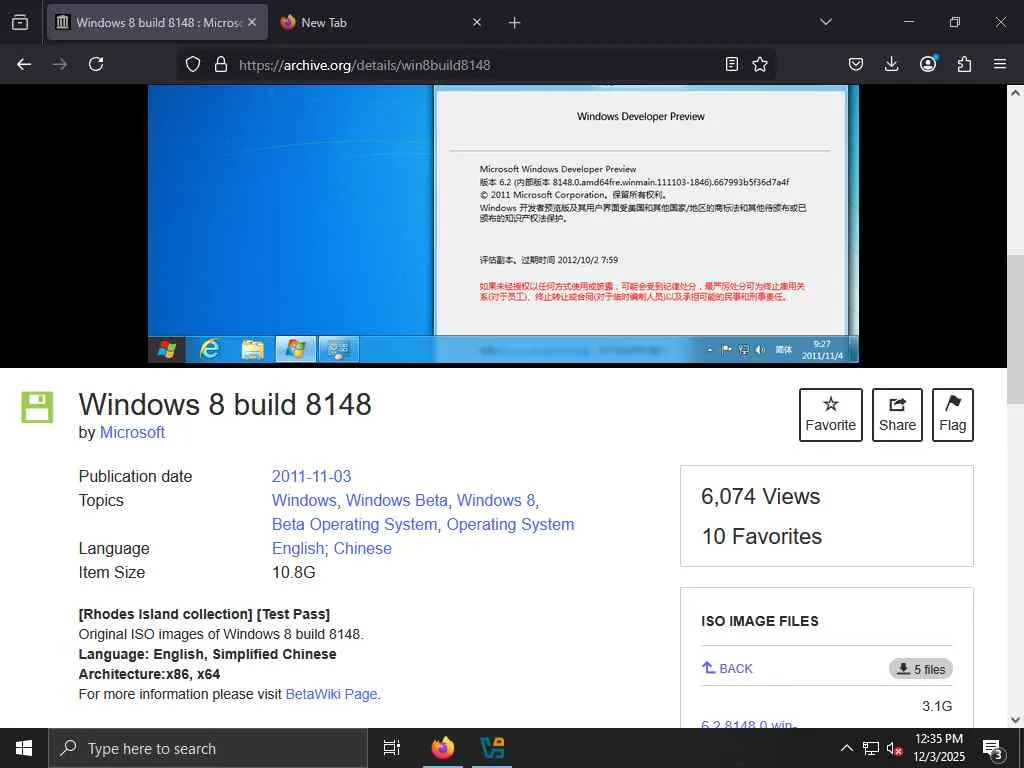The width and height of the screenshot is (1024, 768).
Task: Focus the archive.org URL address bar
Action: 477,64
